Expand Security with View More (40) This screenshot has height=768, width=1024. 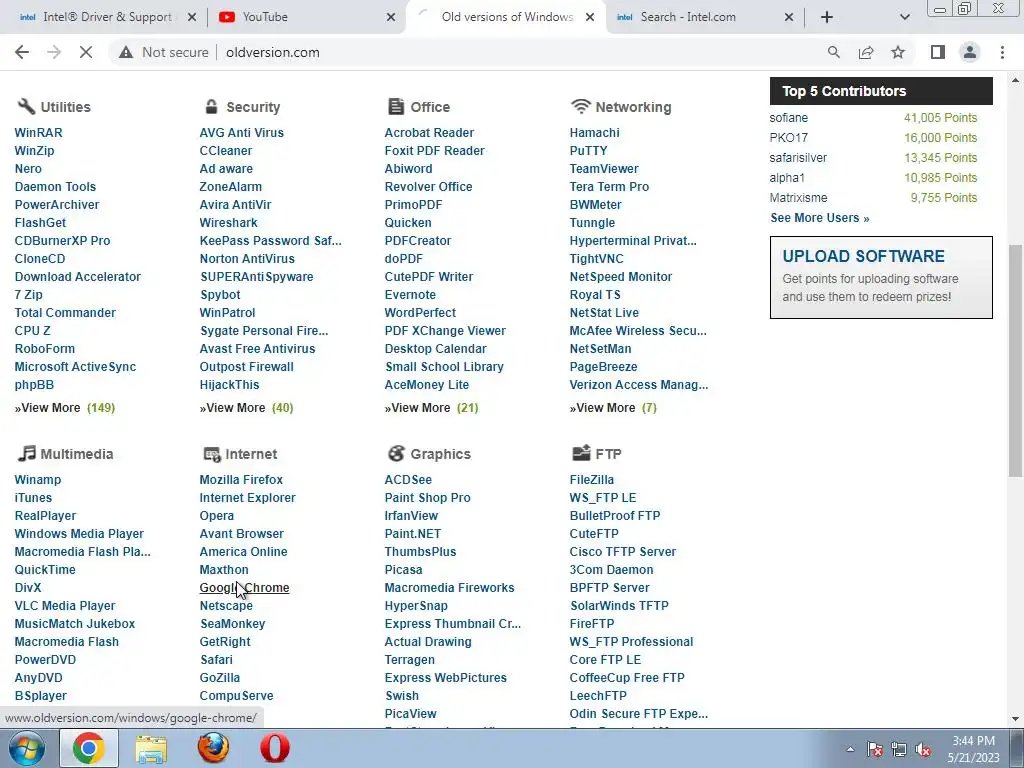[246, 408]
